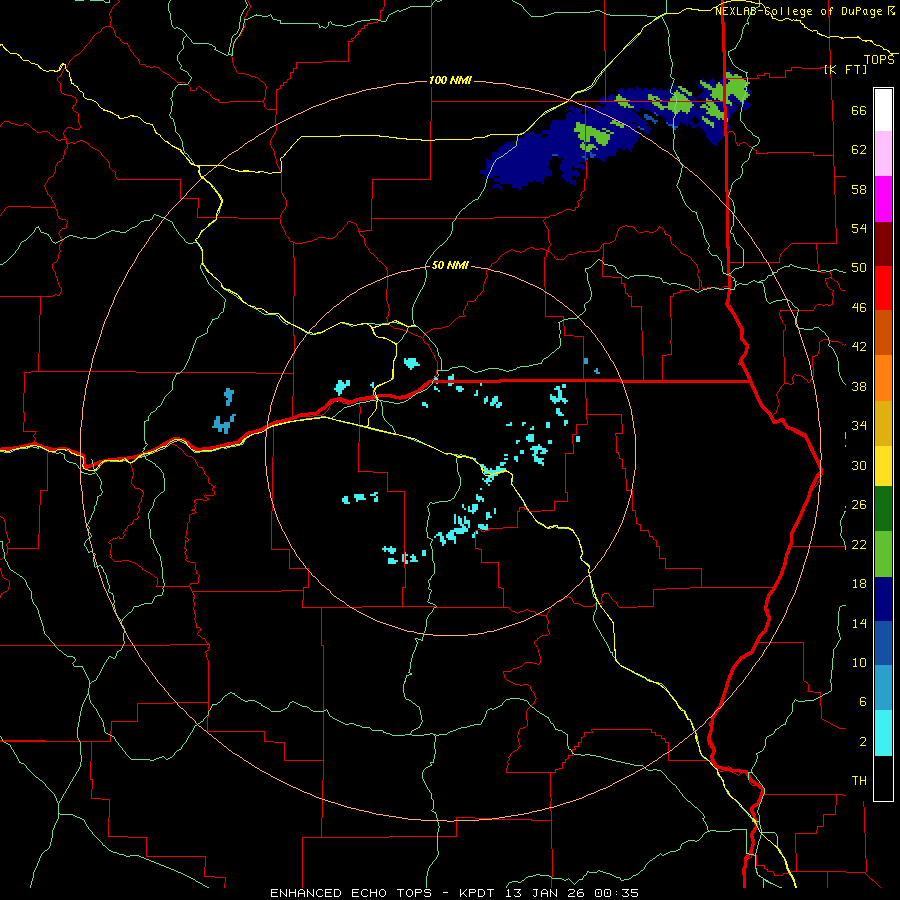Screen dimensions: 900x900
Task: Click the medium blue 10-14 kft legend swatch
Action: [883, 643]
